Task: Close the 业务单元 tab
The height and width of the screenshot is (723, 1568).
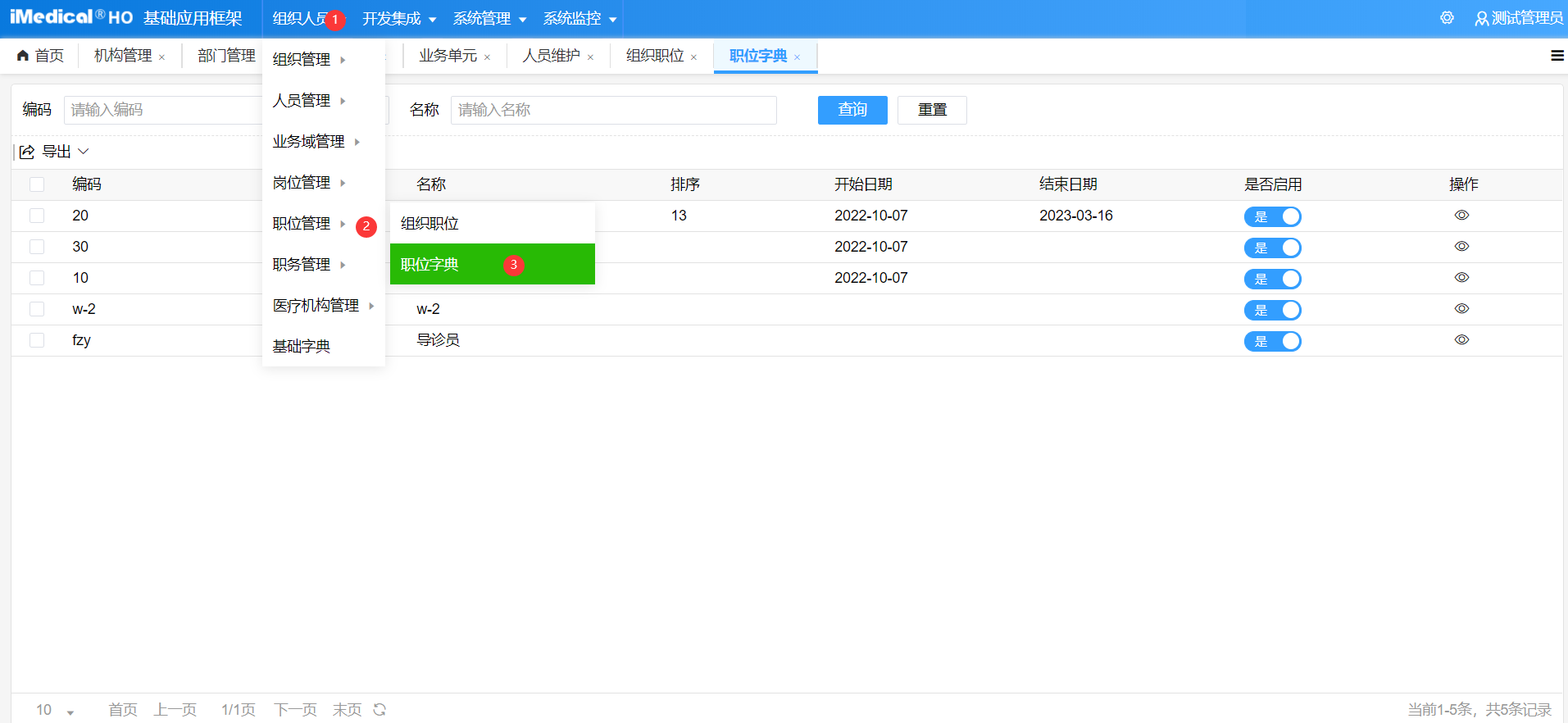Action: tap(488, 57)
